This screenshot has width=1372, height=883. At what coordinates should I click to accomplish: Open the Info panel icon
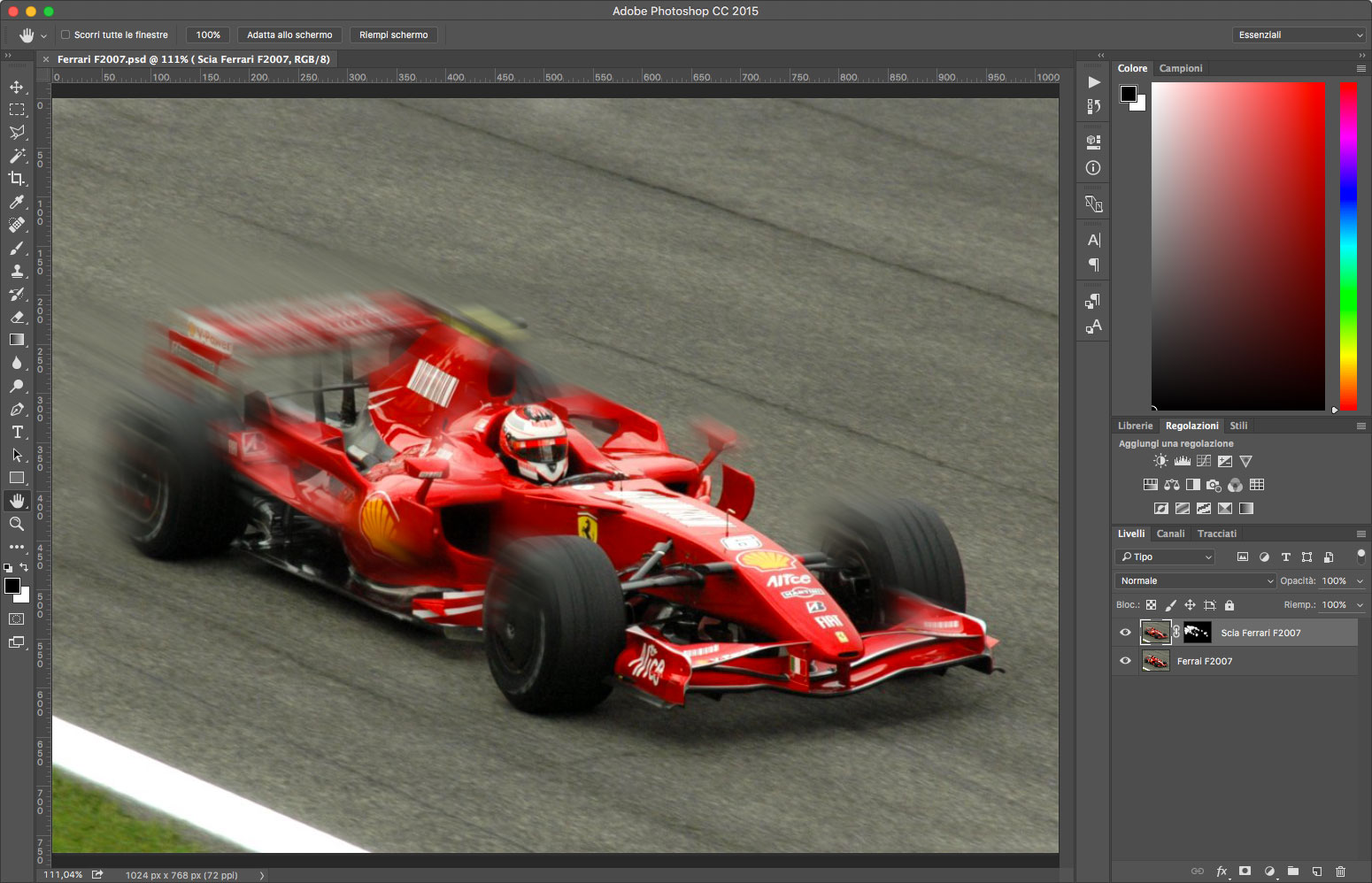pos(1094,167)
